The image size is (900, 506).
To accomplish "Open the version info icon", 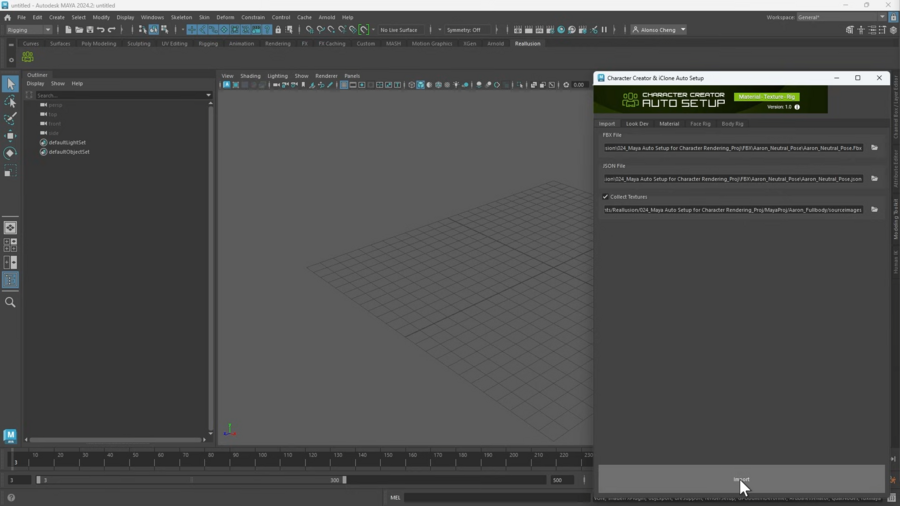I will (x=797, y=107).
